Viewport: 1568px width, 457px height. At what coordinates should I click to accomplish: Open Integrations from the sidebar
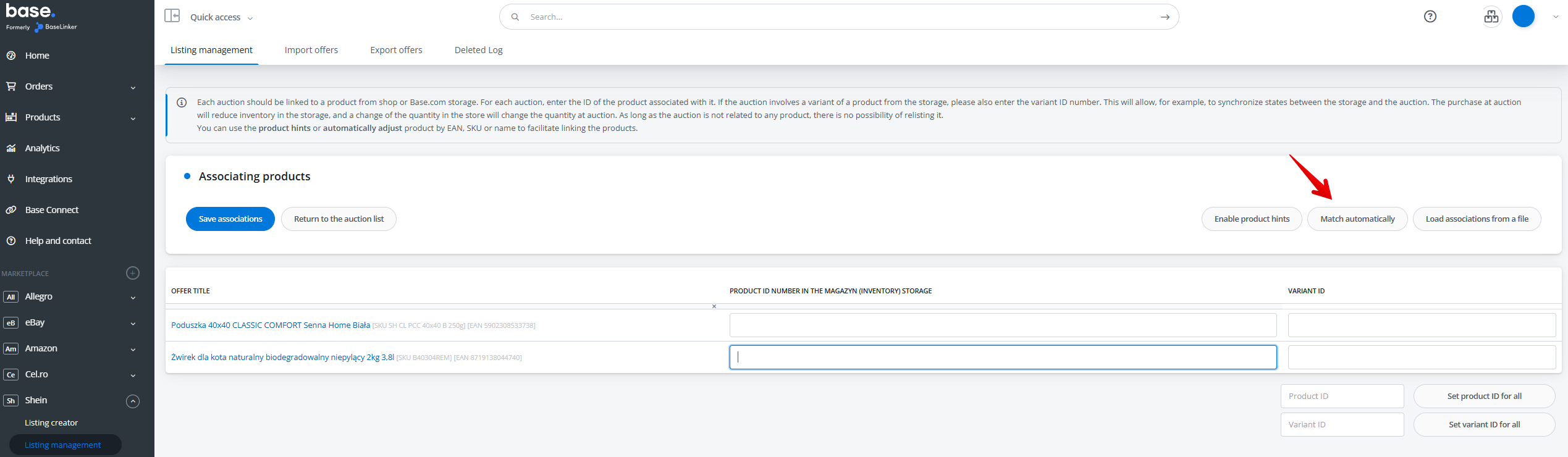click(48, 179)
